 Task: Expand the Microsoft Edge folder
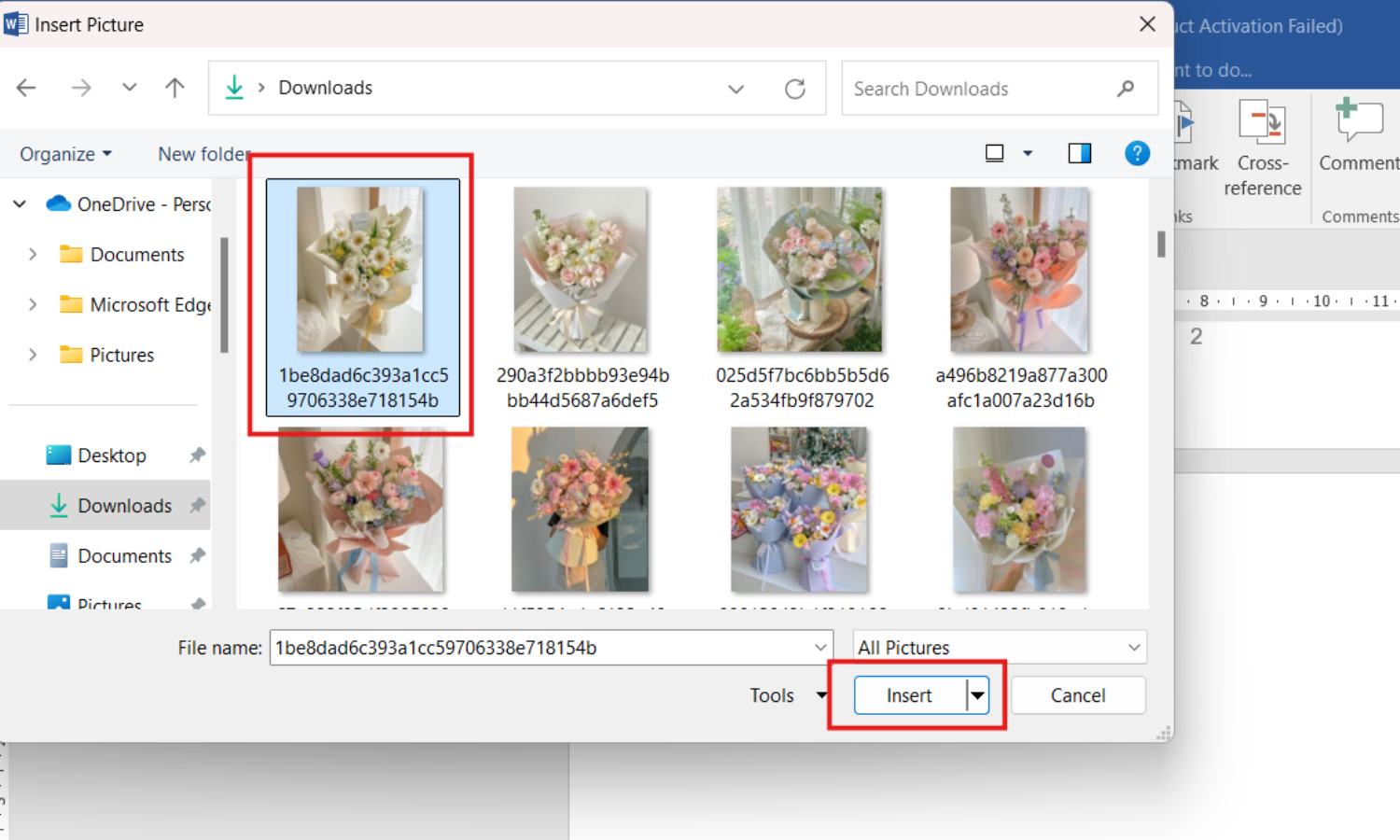click(x=33, y=304)
